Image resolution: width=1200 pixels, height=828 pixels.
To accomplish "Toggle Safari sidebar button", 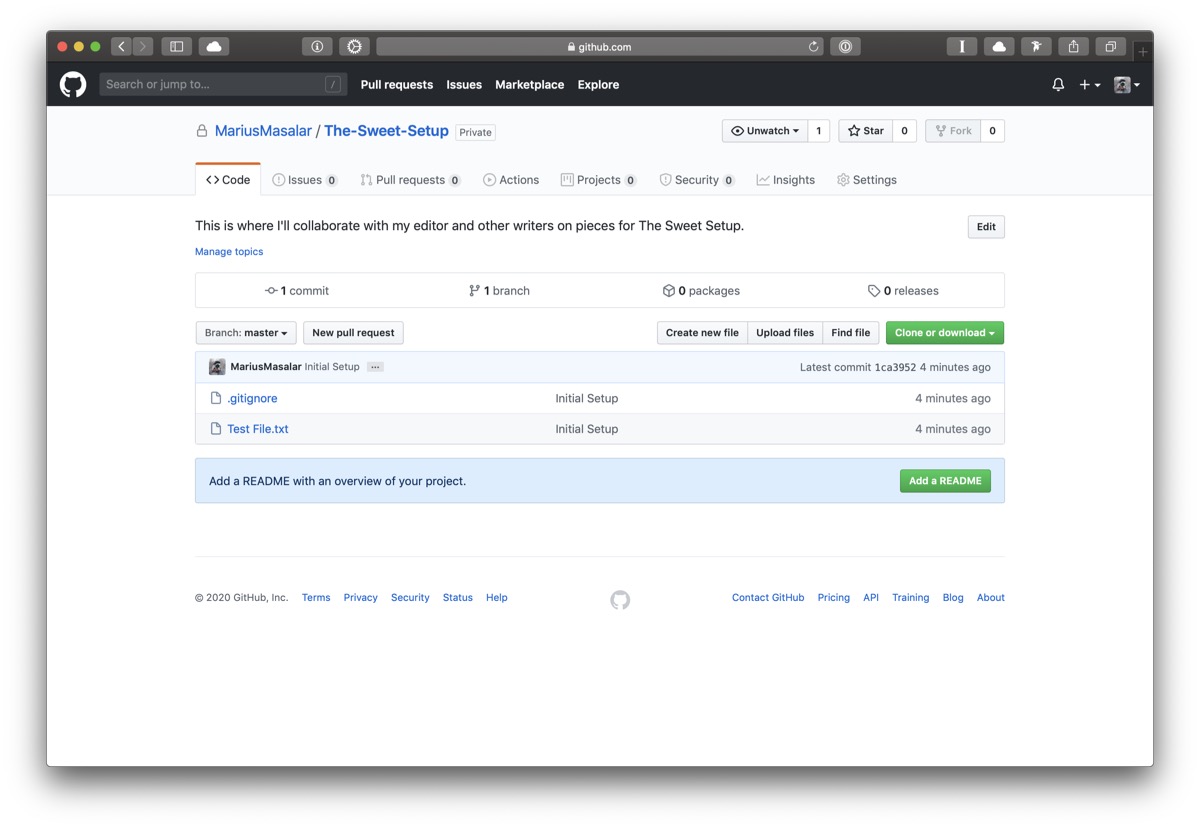I will (176, 46).
